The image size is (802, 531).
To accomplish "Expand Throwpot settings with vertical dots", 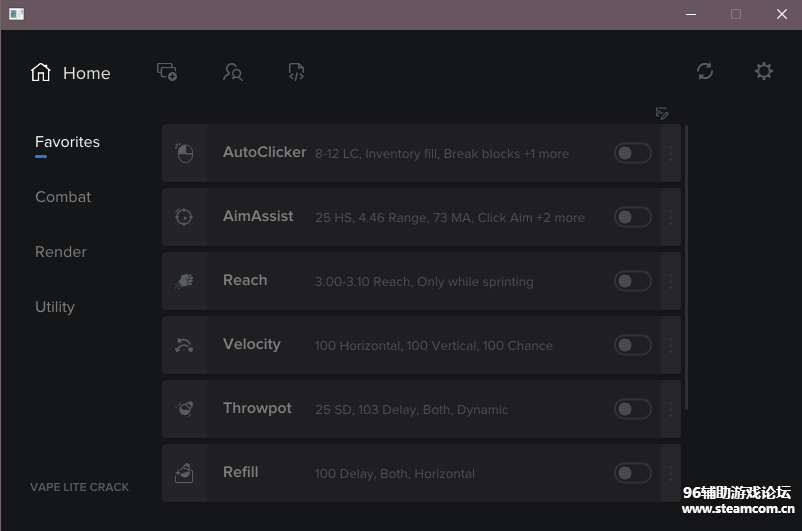I will coord(670,409).
